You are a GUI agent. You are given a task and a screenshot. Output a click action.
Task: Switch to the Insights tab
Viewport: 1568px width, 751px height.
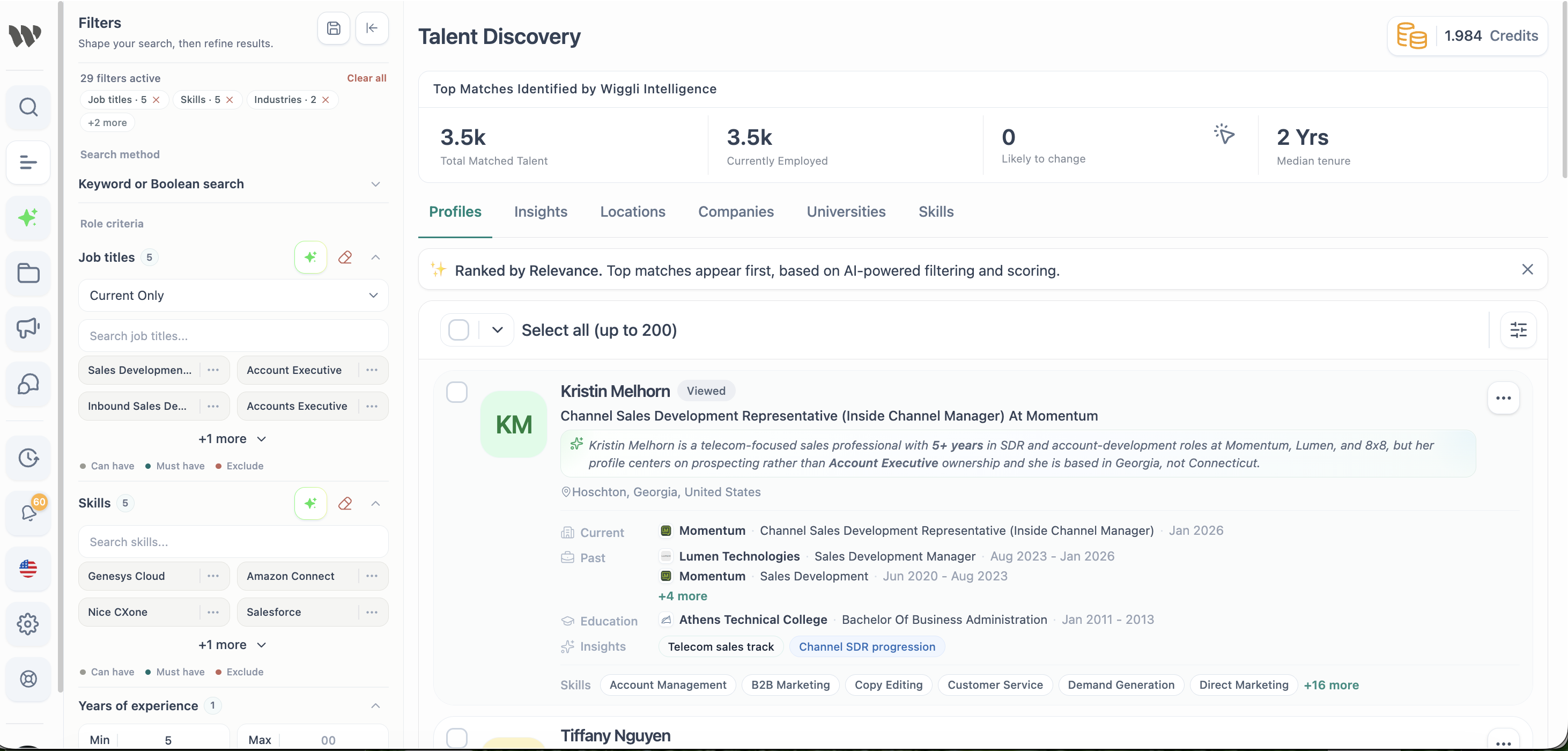541,211
